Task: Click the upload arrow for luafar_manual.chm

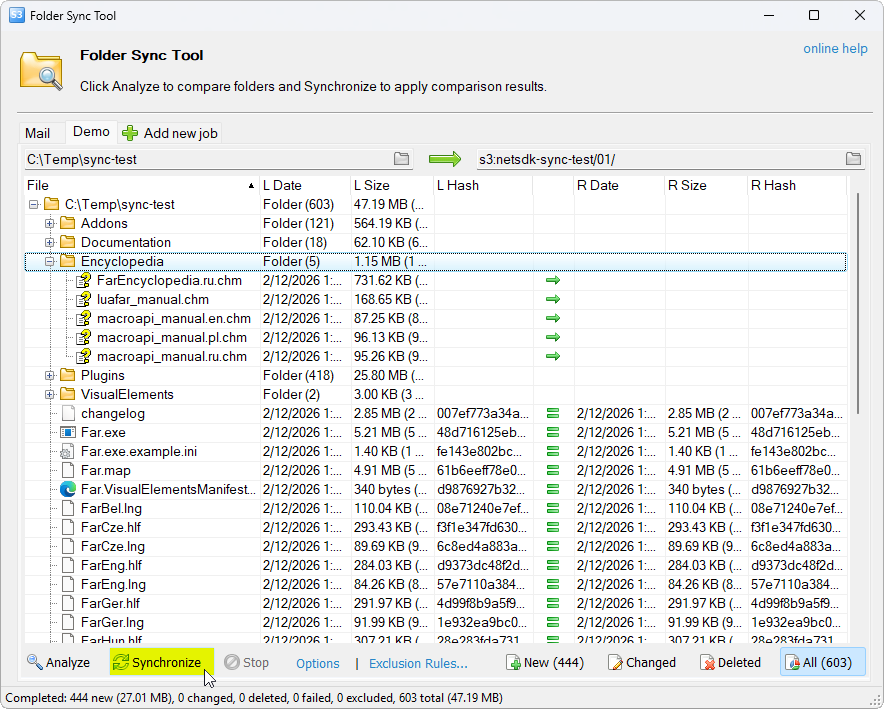Action: pyautogui.click(x=553, y=299)
